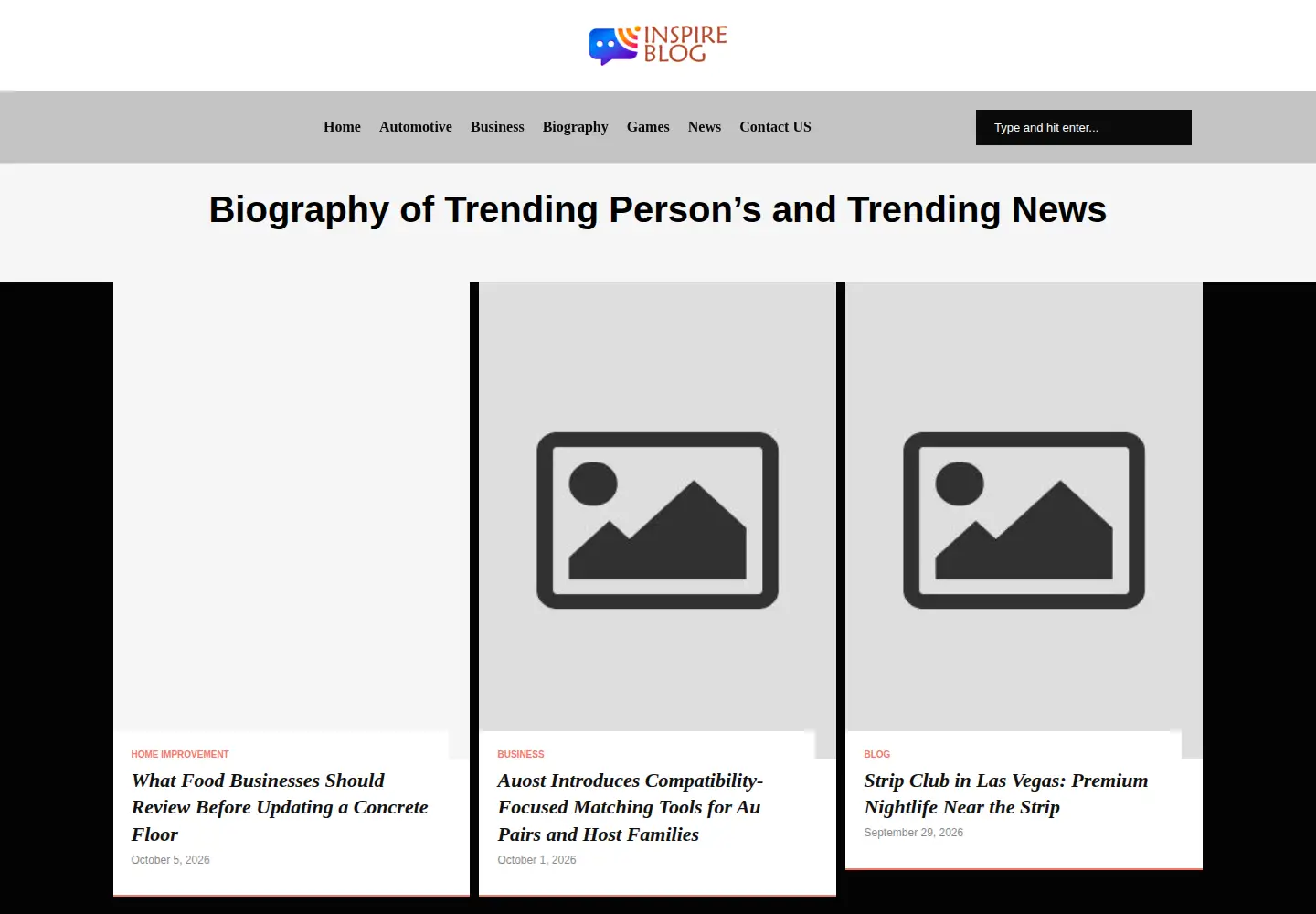Click the September 29, 2026 date

[x=914, y=833]
